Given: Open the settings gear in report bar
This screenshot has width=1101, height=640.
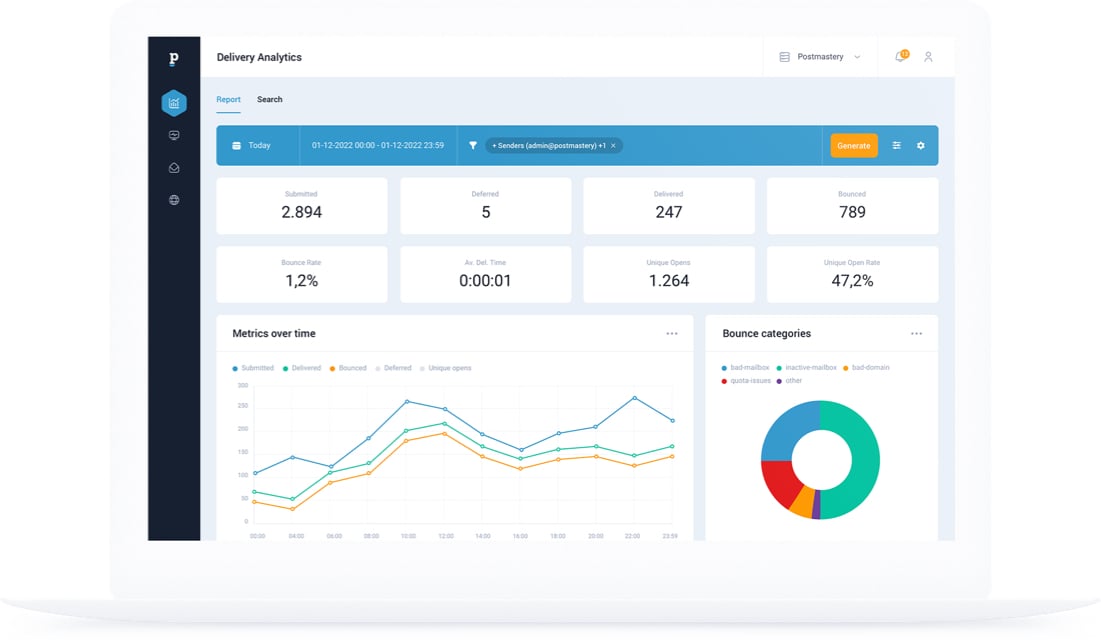Looking at the screenshot, I should (921, 145).
